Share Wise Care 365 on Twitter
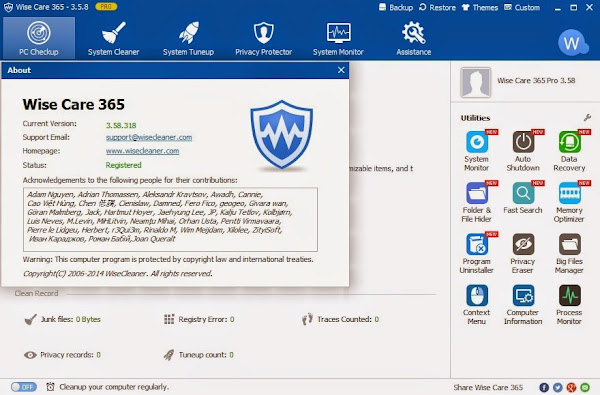The image size is (600, 395). click(558, 388)
